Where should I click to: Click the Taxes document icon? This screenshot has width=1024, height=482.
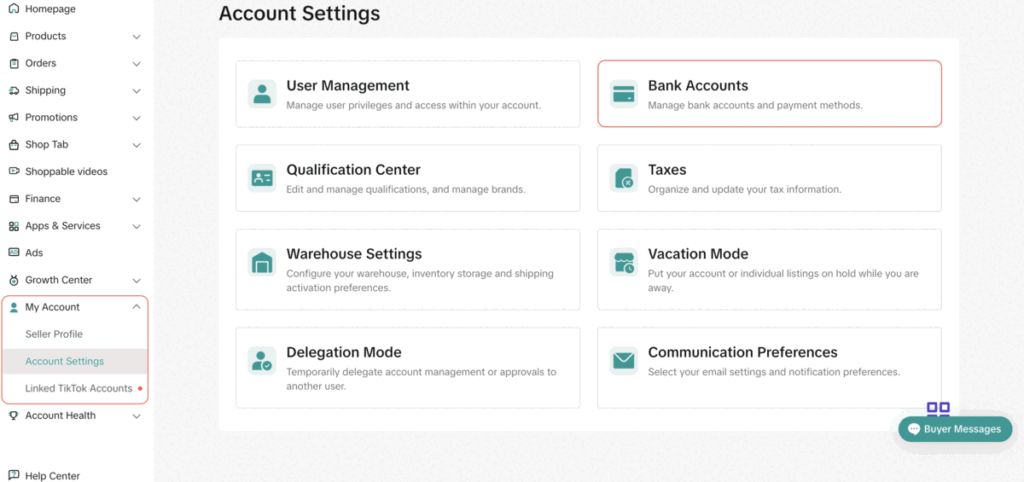point(624,178)
